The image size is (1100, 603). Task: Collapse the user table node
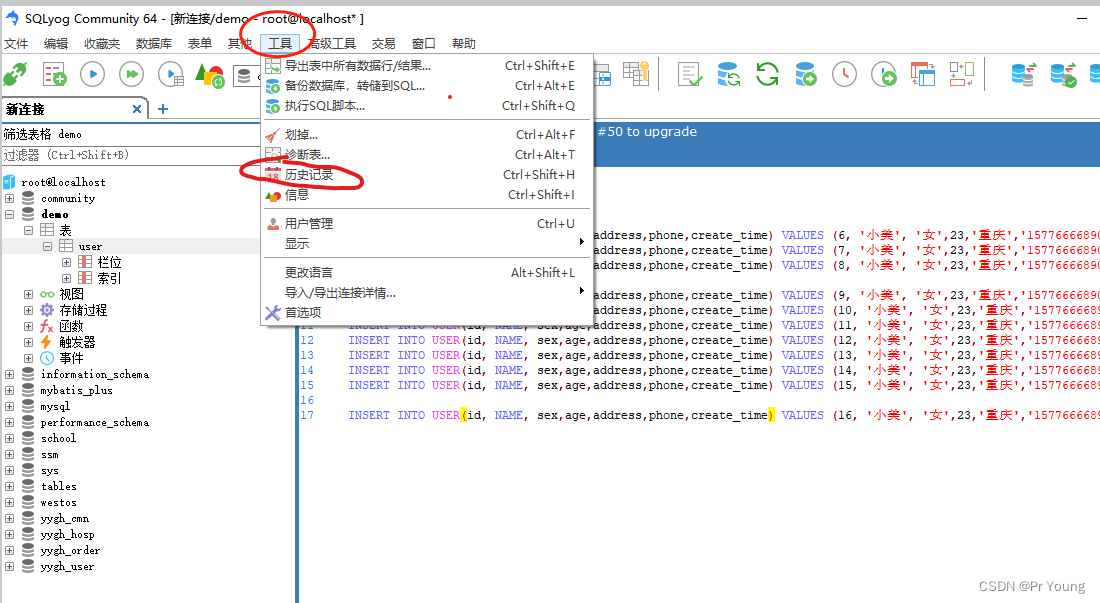pyautogui.click(x=47, y=246)
